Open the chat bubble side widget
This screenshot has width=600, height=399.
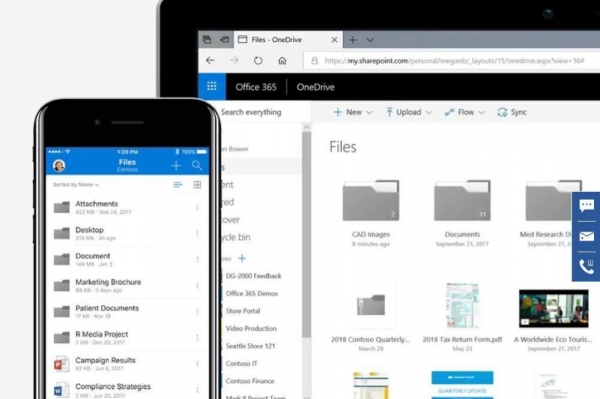[587, 206]
